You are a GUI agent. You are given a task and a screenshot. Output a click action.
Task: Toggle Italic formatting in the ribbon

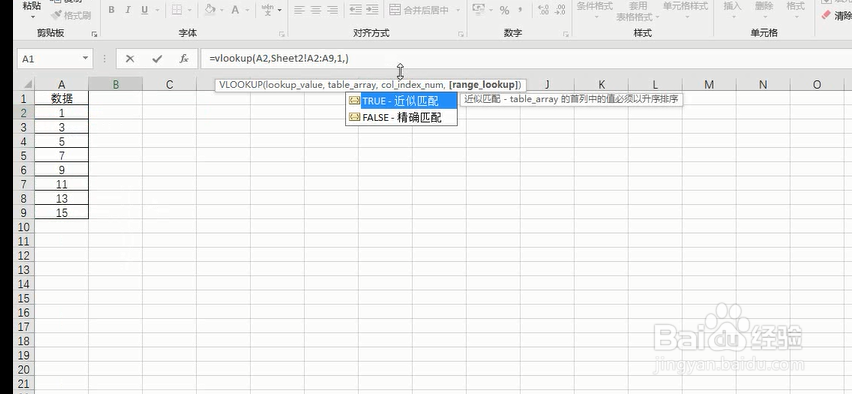tap(128, 10)
